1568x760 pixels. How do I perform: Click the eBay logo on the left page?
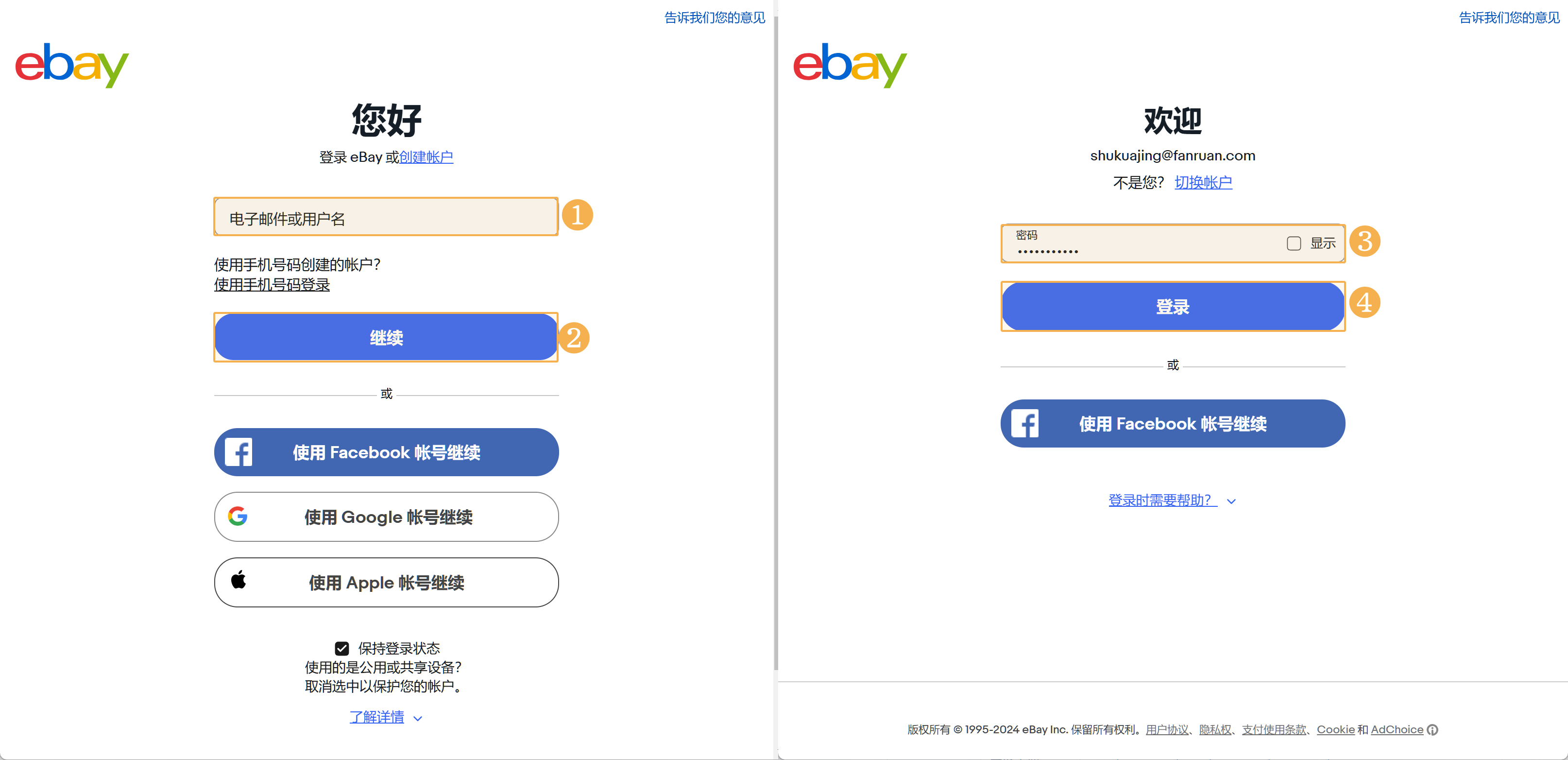[x=72, y=65]
